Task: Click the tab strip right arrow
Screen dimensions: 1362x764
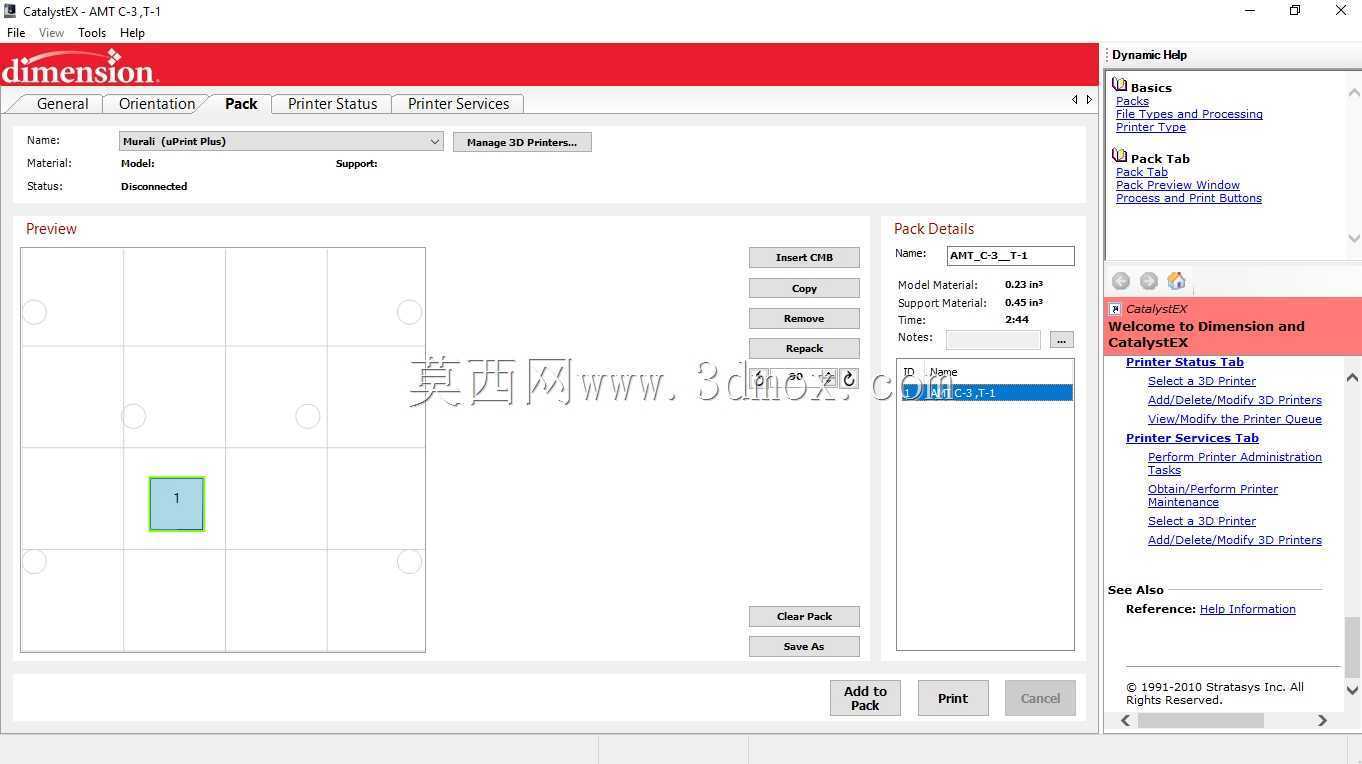Action: click(x=1089, y=100)
